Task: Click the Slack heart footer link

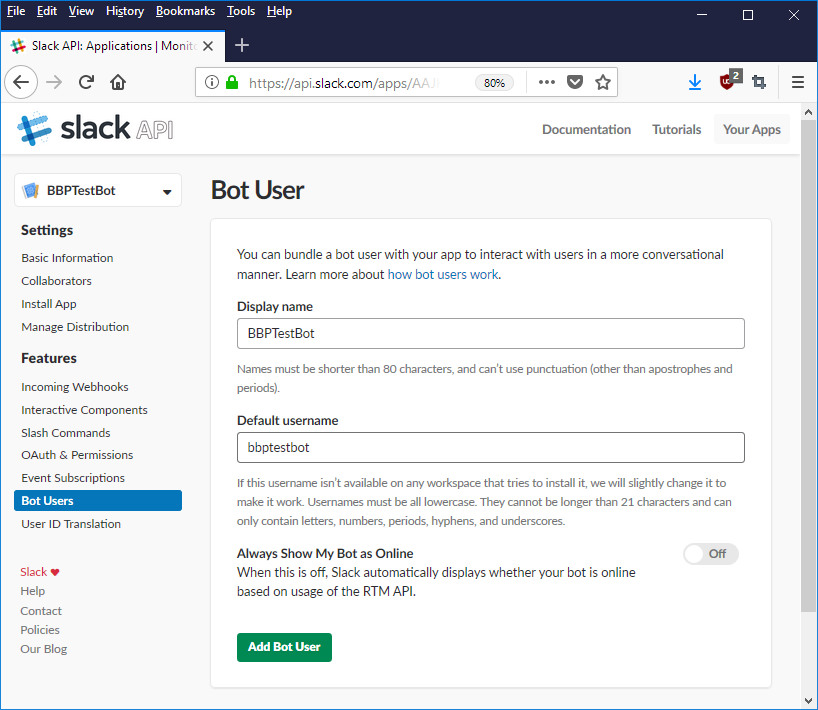Action: pyautogui.click(x=40, y=572)
